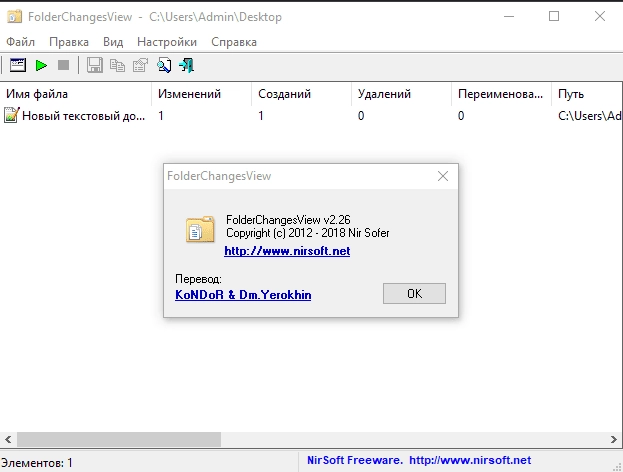623x472 pixels.
Task: Sort by Переименова... column header
Action: (x=501, y=94)
